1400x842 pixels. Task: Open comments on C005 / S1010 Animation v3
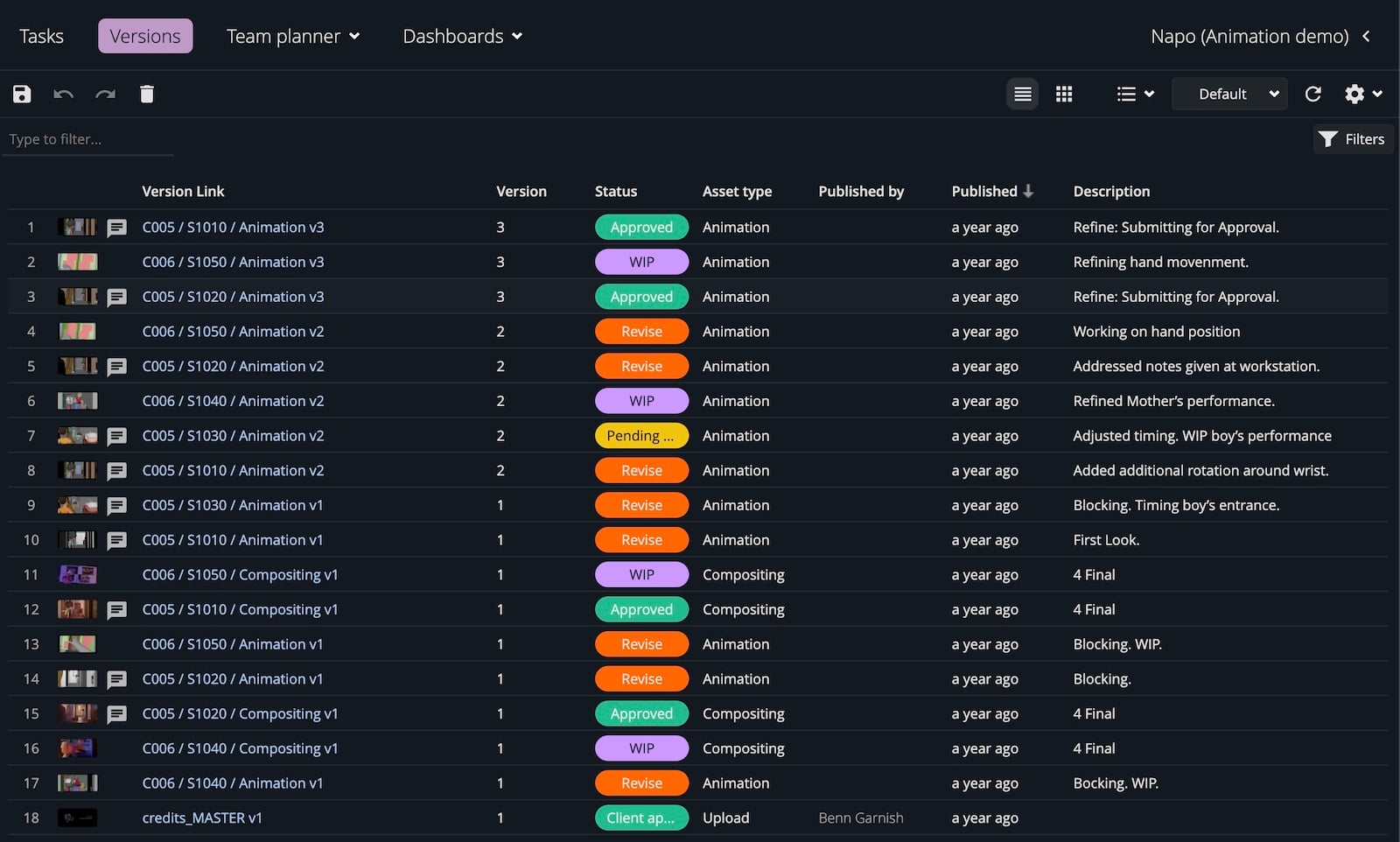click(117, 228)
